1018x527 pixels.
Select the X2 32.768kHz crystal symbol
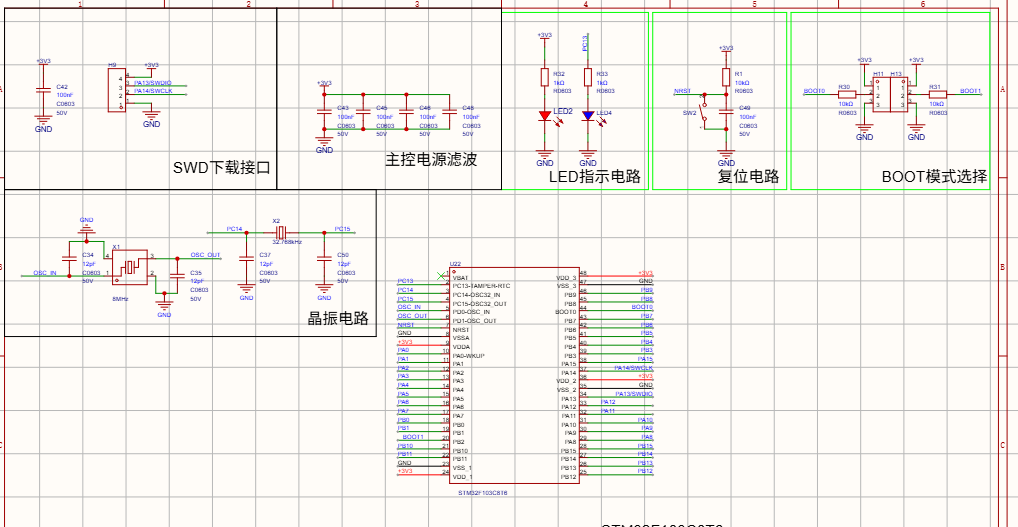pos(279,232)
